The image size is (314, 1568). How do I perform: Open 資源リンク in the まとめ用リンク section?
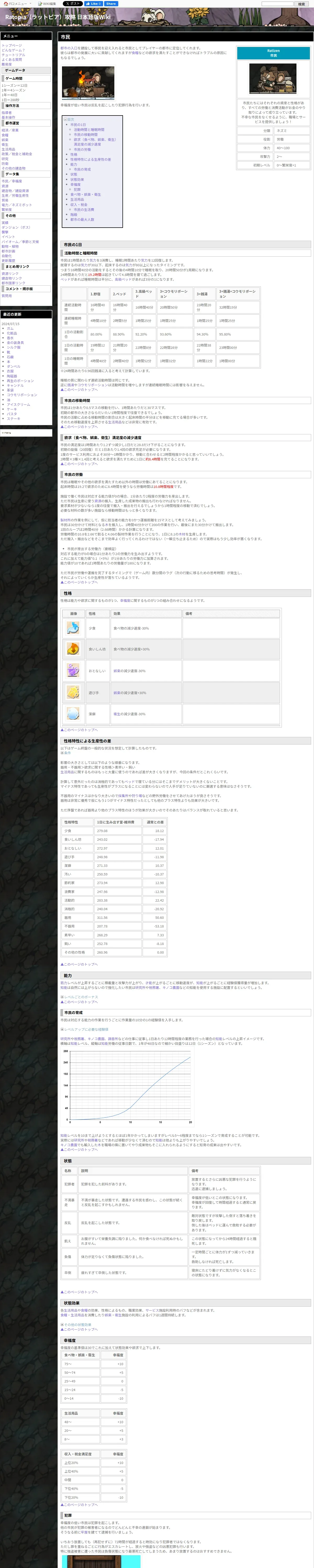click(x=10, y=274)
